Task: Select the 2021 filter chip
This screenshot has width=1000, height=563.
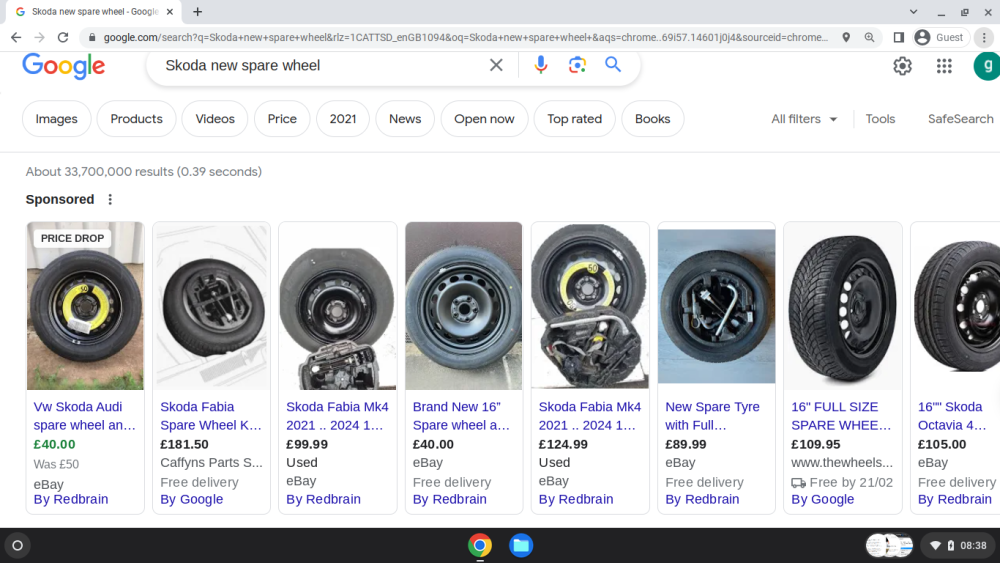Action: click(342, 119)
